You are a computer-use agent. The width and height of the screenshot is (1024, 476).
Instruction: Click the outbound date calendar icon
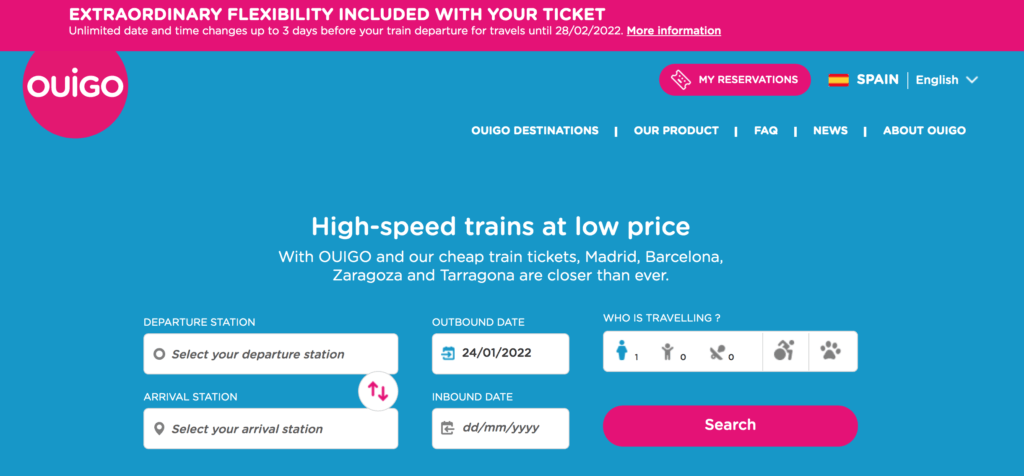[x=448, y=353]
